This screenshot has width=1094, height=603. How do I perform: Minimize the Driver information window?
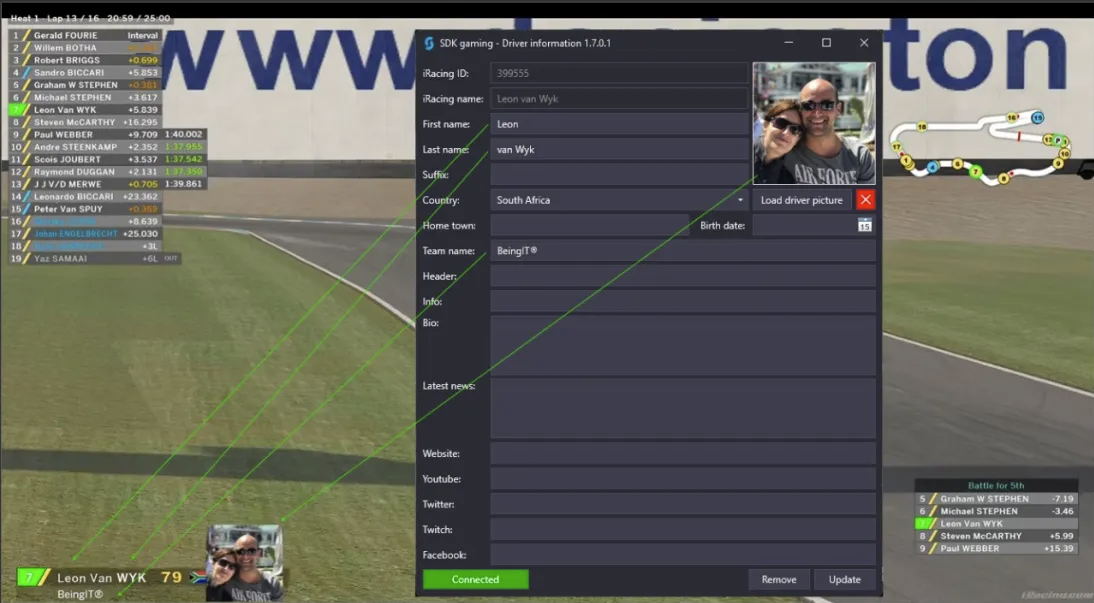pyautogui.click(x=788, y=43)
